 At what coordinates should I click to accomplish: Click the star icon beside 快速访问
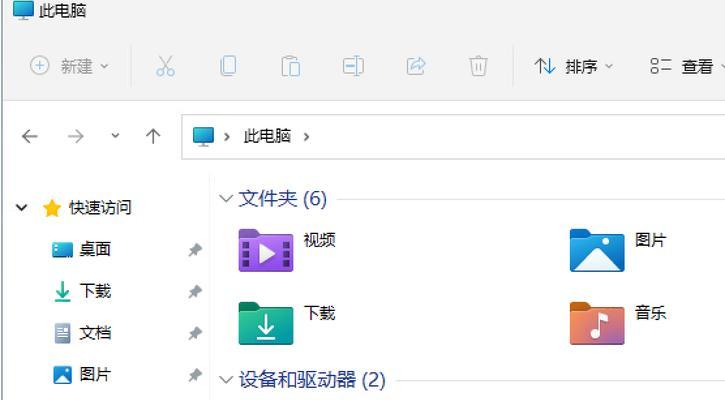(x=52, y=208)
